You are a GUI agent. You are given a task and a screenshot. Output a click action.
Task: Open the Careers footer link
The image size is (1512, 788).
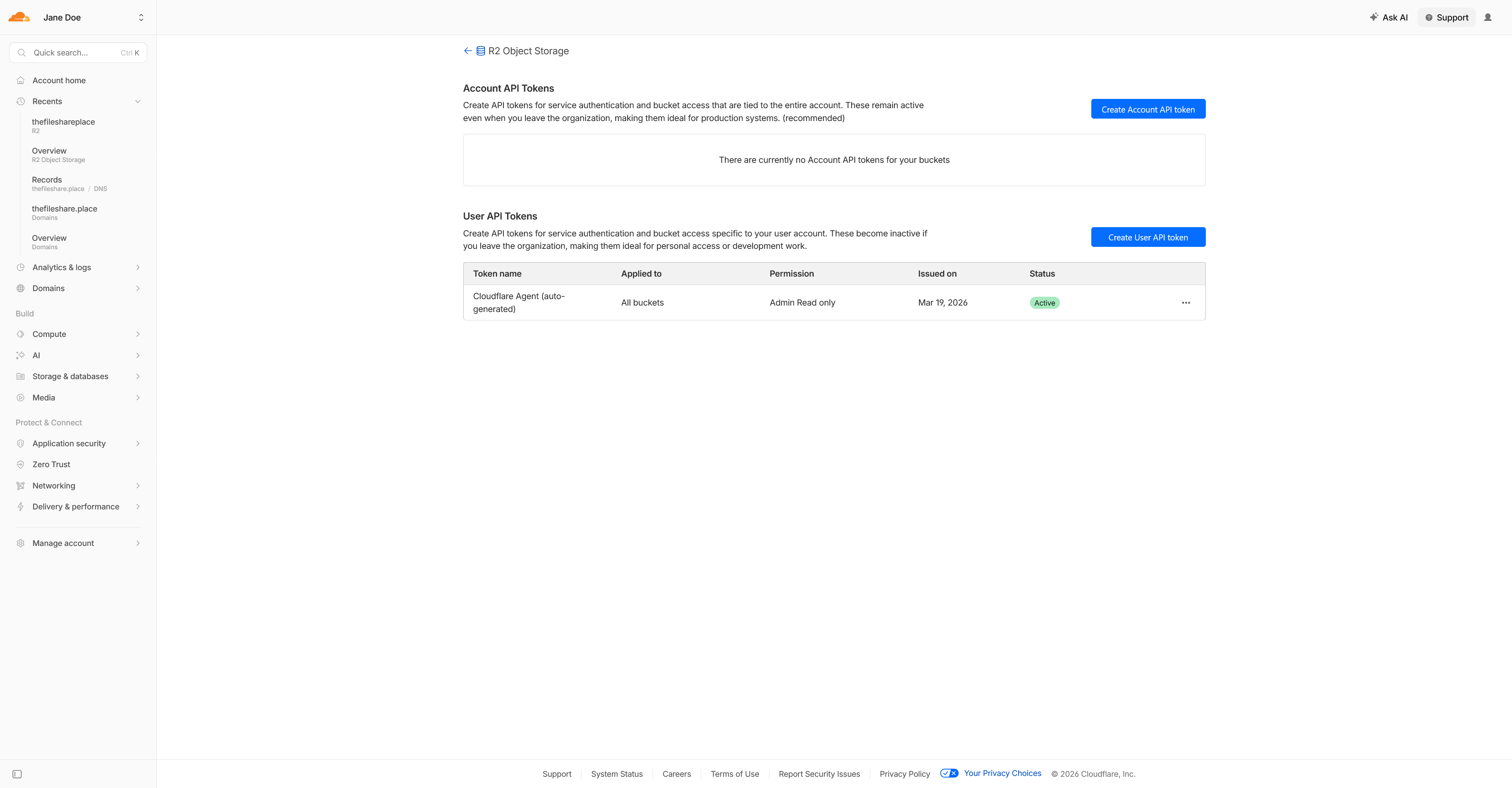tap(677, 774)
